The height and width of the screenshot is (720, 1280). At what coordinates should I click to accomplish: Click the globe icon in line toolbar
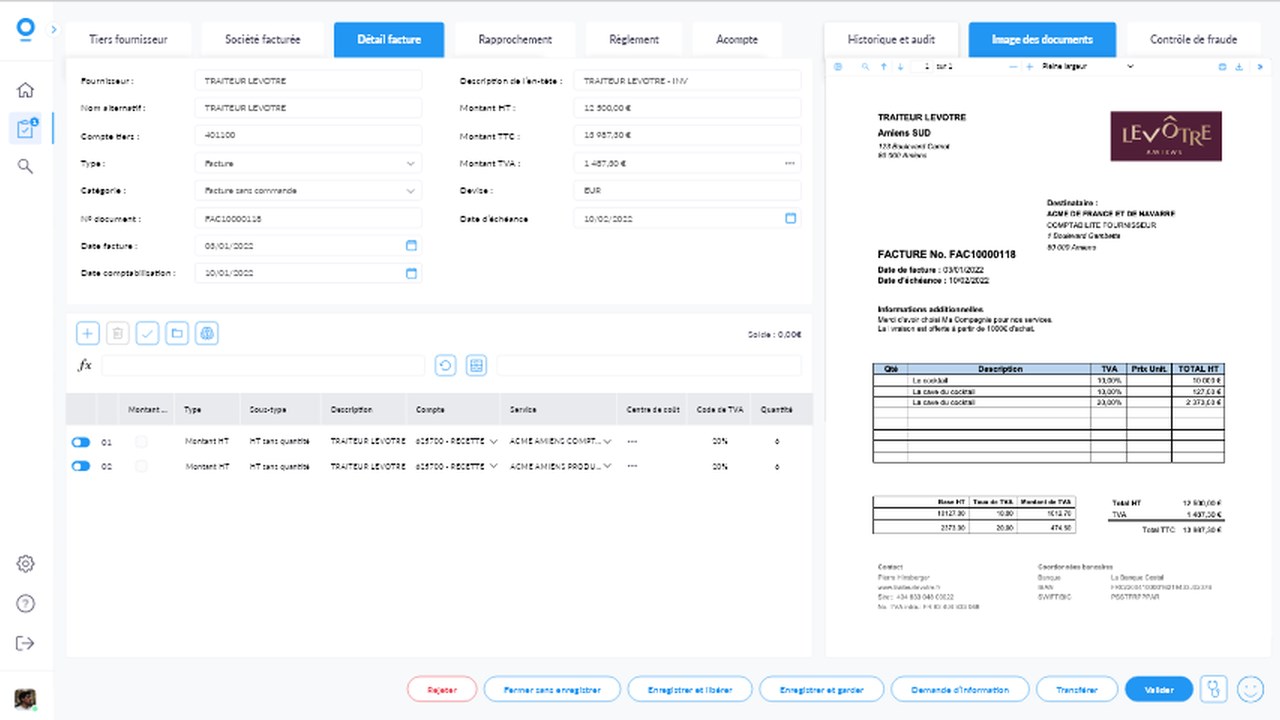point(206,333)
